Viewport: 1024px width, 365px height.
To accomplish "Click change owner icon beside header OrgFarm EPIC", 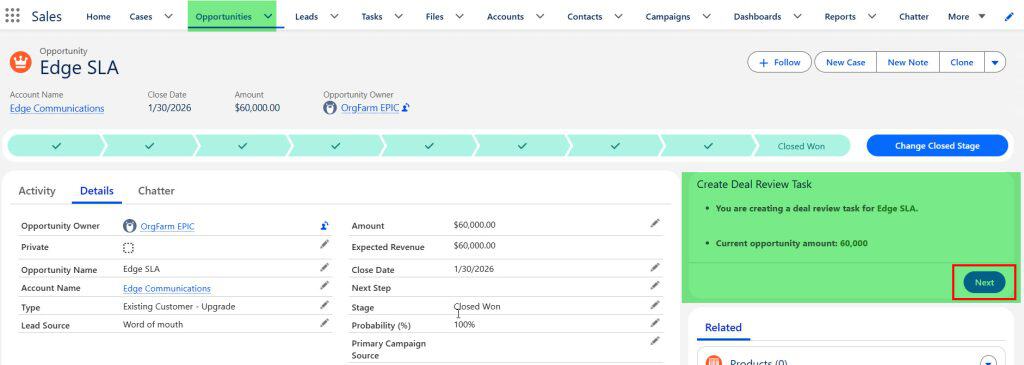I will coord(406,108).
